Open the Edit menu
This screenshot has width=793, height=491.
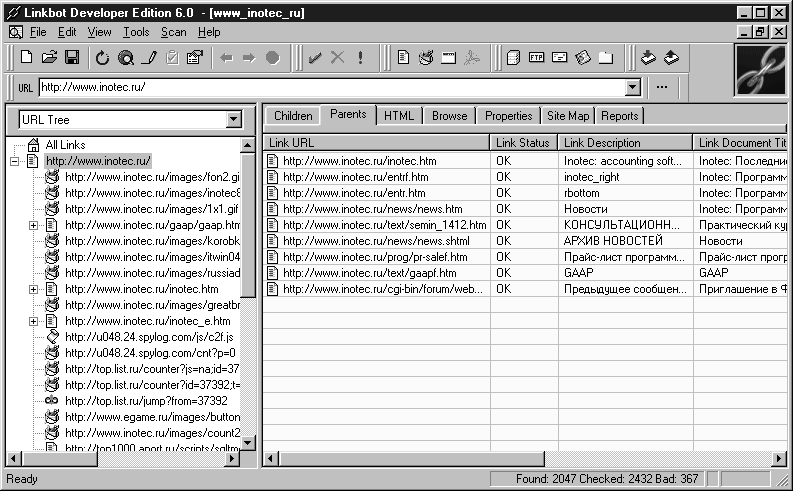click(67, 32)
